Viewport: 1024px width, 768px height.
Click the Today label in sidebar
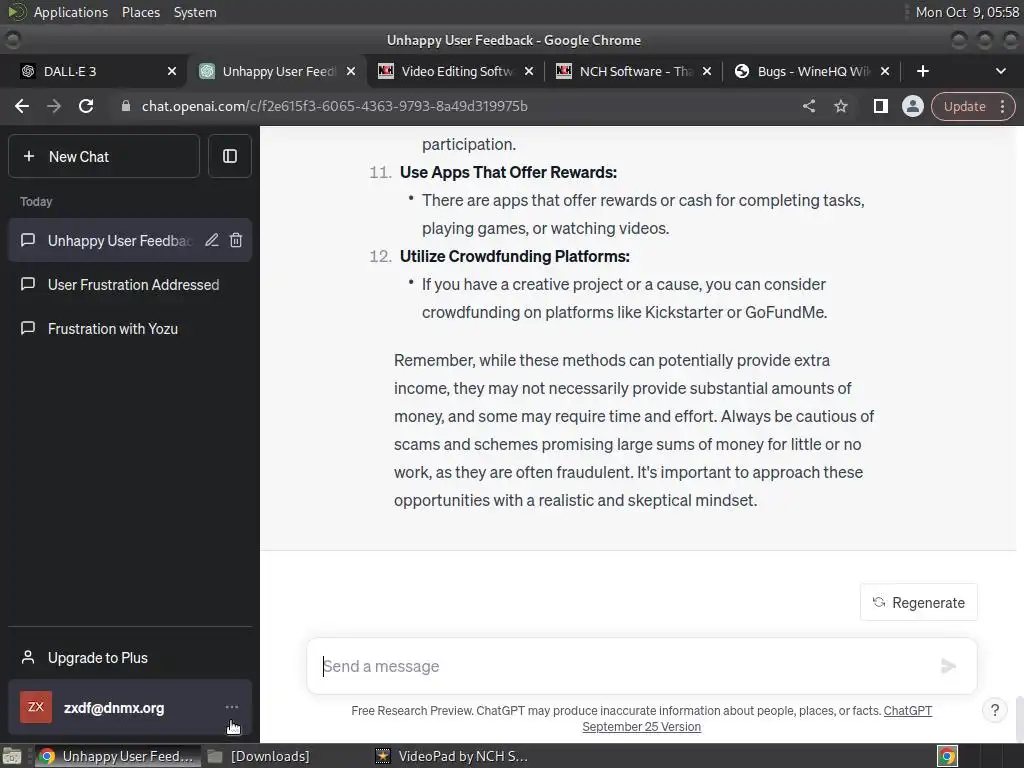(36, 202)
